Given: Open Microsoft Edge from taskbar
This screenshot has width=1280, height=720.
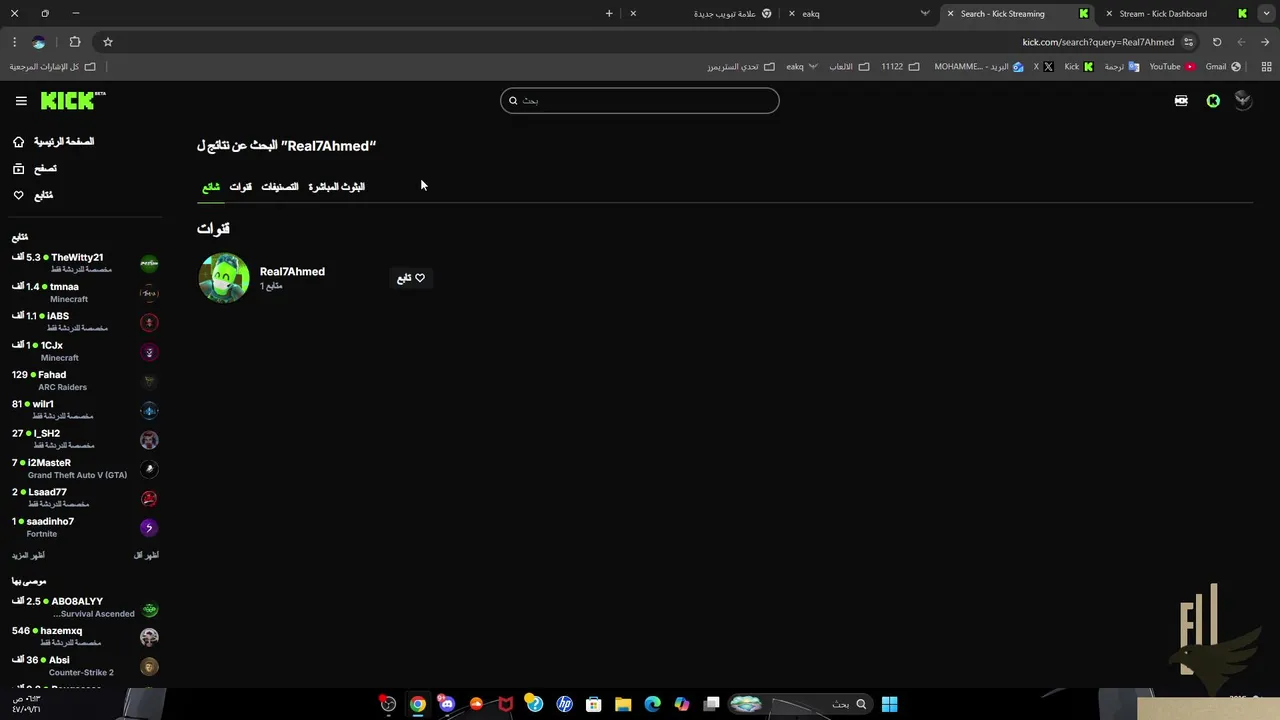Looking at the screenshot, I should (x=653, y=704).
